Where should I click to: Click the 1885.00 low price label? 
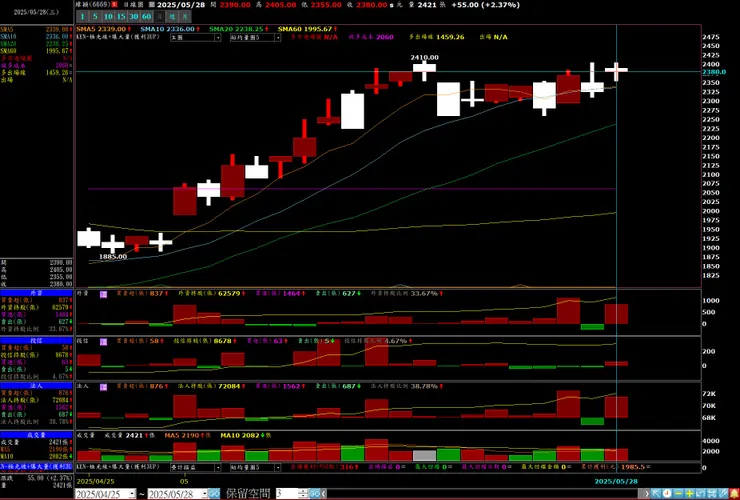(x=112, y=257)
